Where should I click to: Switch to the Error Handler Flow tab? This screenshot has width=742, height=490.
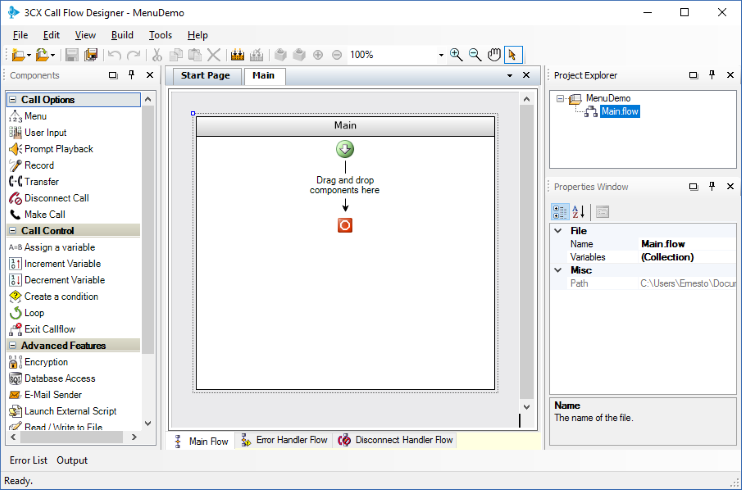pos(285,440)
